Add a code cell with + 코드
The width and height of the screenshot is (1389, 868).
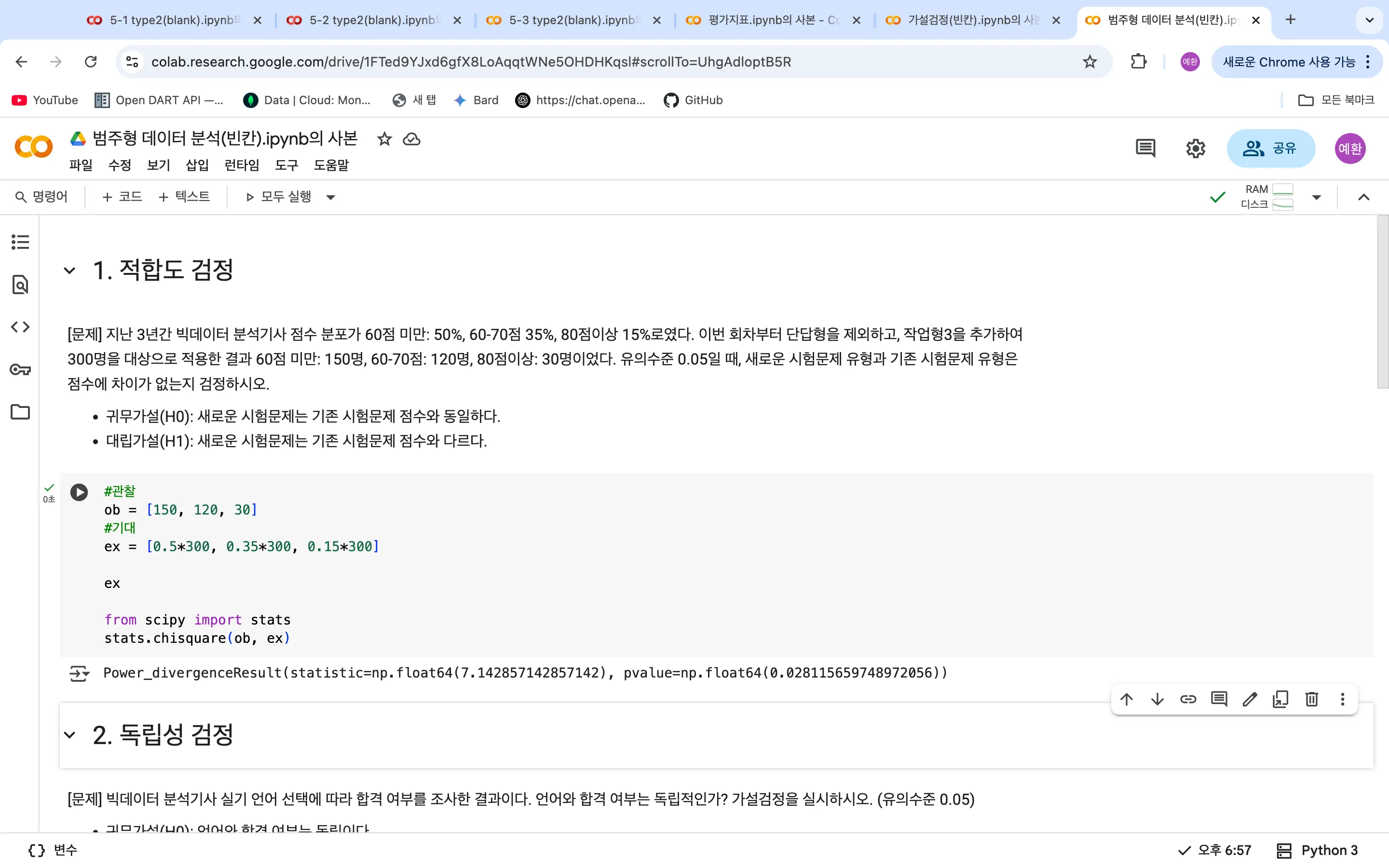[x=122, y=197]
